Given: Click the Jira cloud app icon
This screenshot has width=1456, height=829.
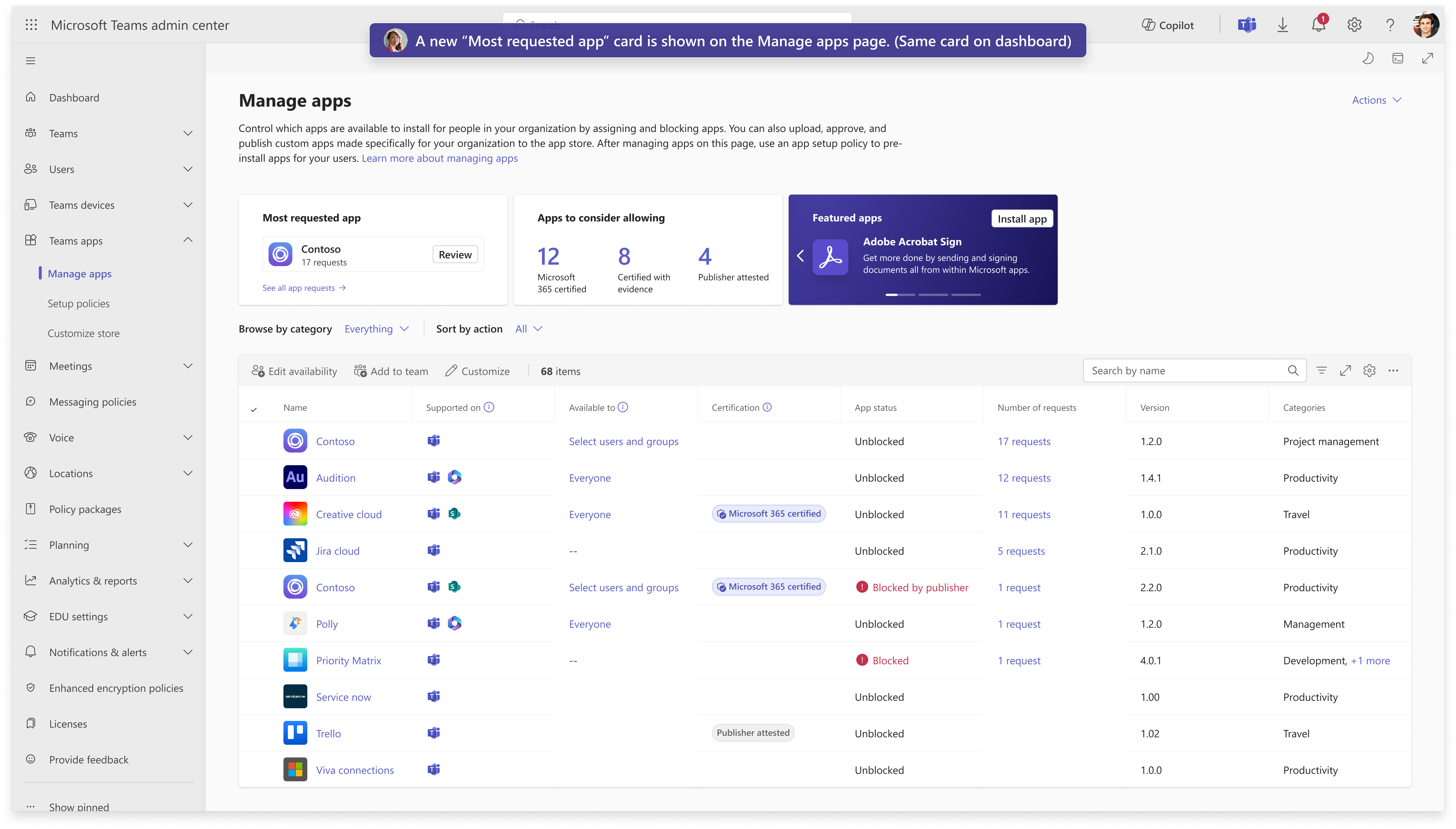Looking at the screenshot, I should 295,550.
